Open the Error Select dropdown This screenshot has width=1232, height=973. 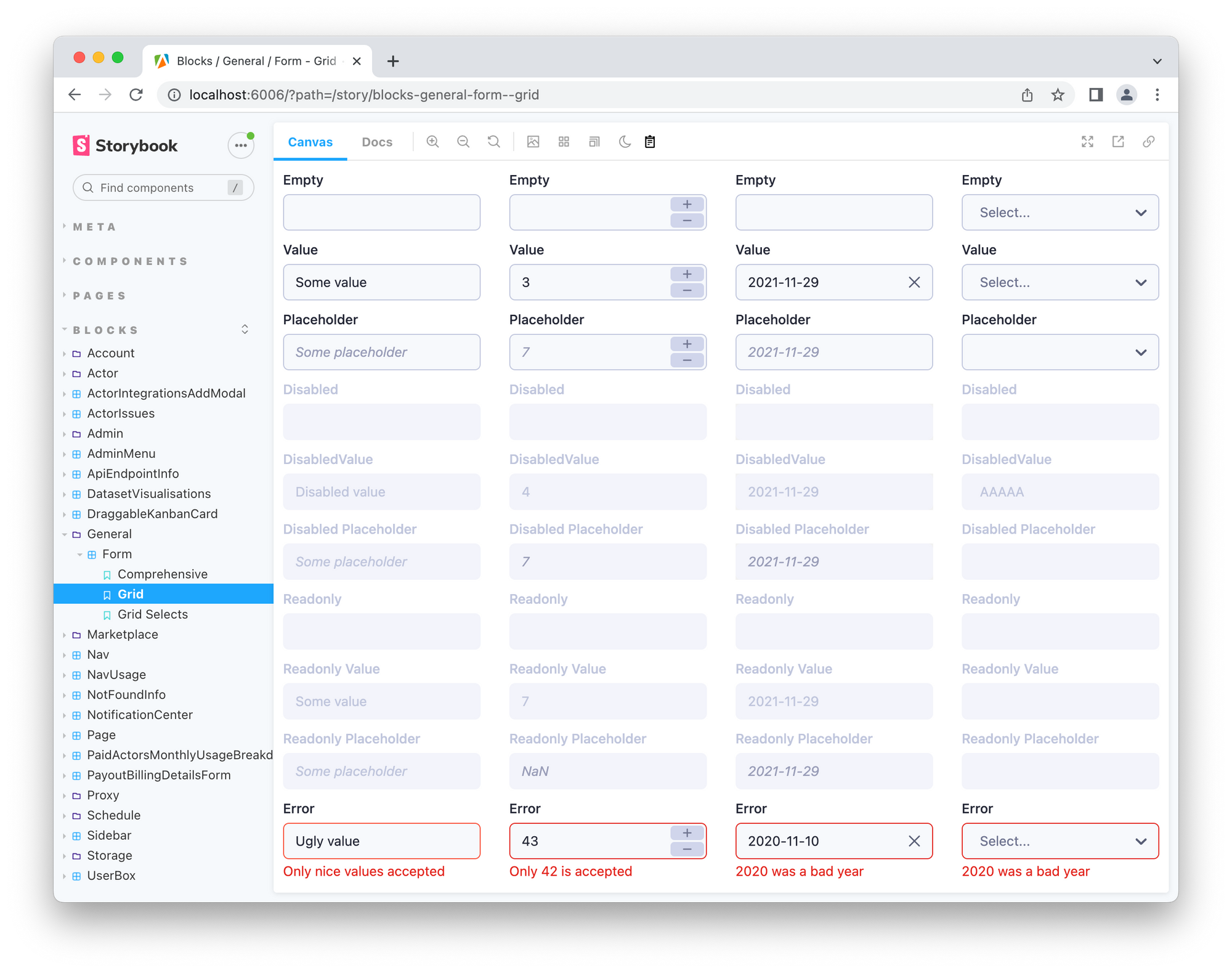1060,841
